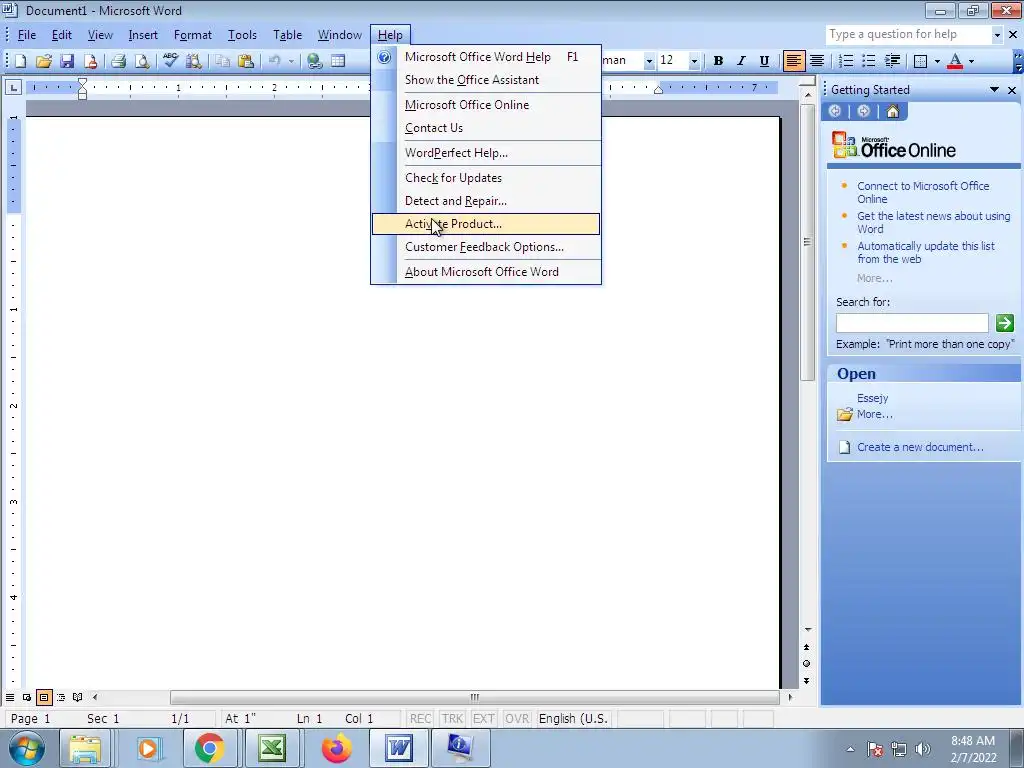Toggle Align Left paragraph alignment

(x=793, y=61)
